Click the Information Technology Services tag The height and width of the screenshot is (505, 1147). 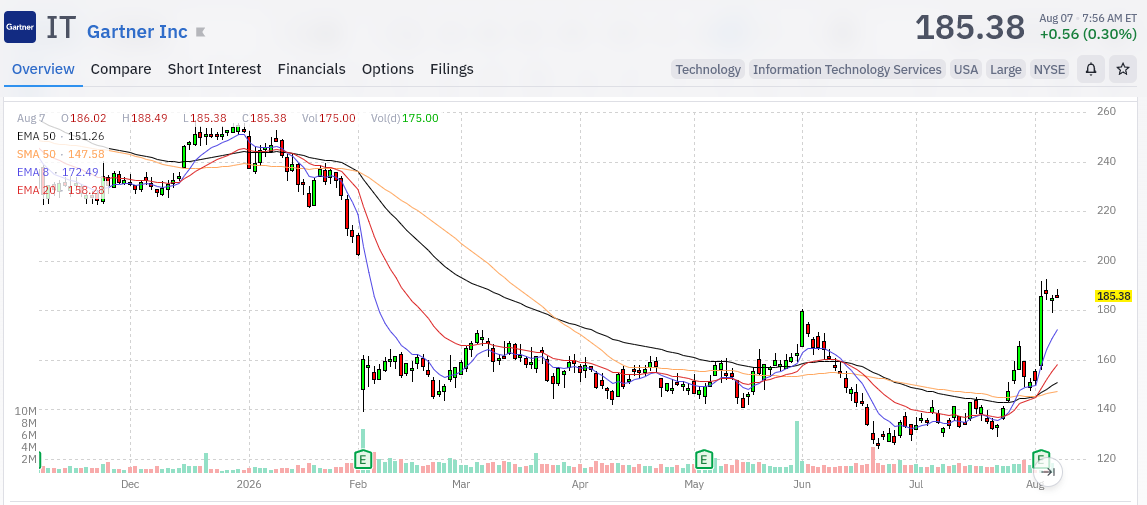(x=847, y=70)
